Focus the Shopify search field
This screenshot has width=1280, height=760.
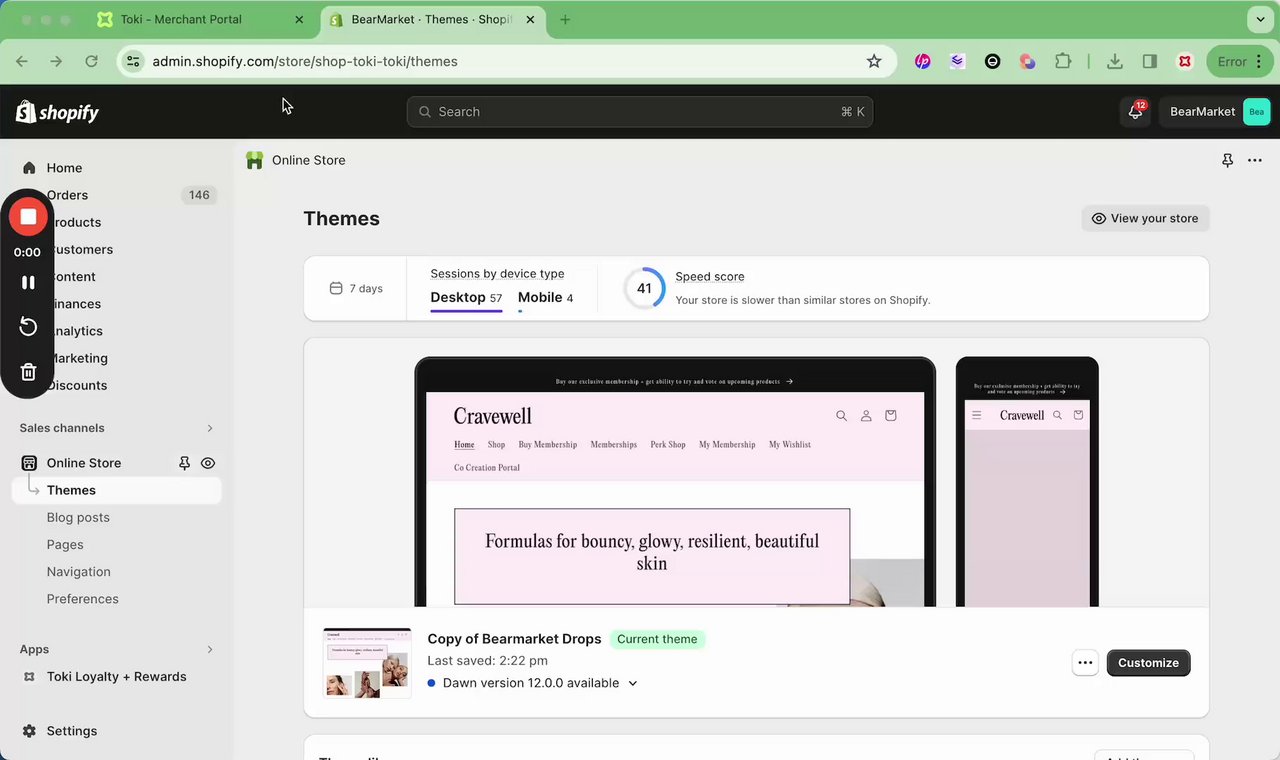pyautogui.click(x=640, y=112)
